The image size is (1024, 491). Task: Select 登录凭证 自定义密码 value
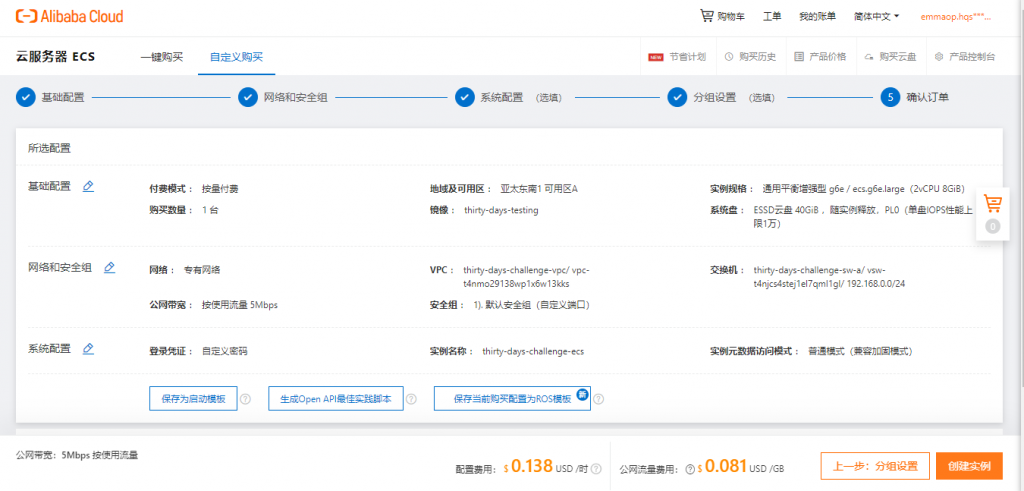point(225,351)
